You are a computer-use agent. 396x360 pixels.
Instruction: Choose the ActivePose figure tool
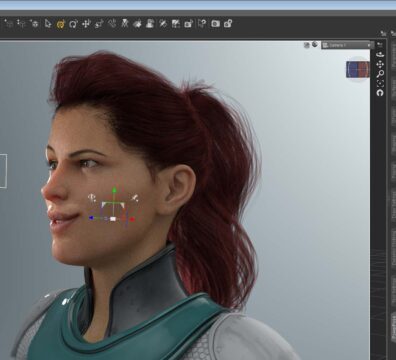click(x=125, y=23)
